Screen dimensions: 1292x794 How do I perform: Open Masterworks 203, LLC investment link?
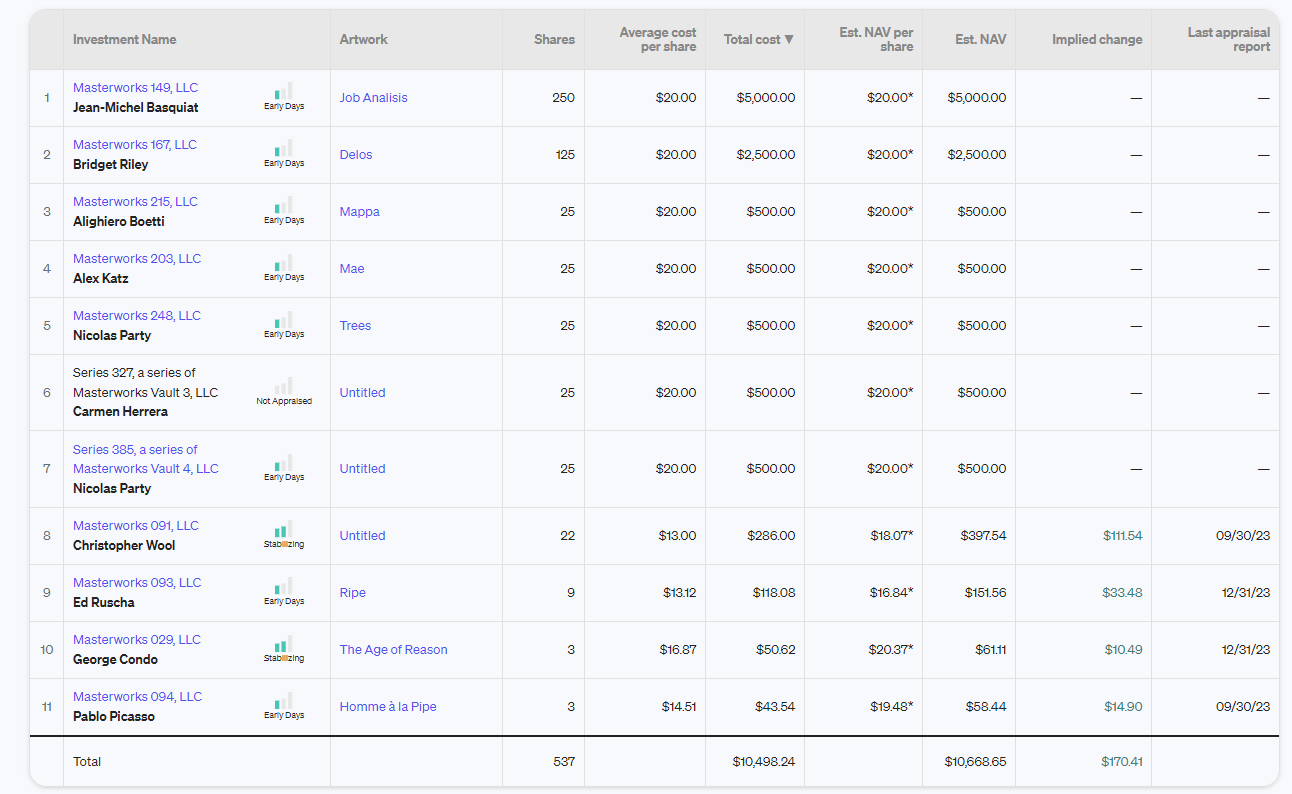137,258
